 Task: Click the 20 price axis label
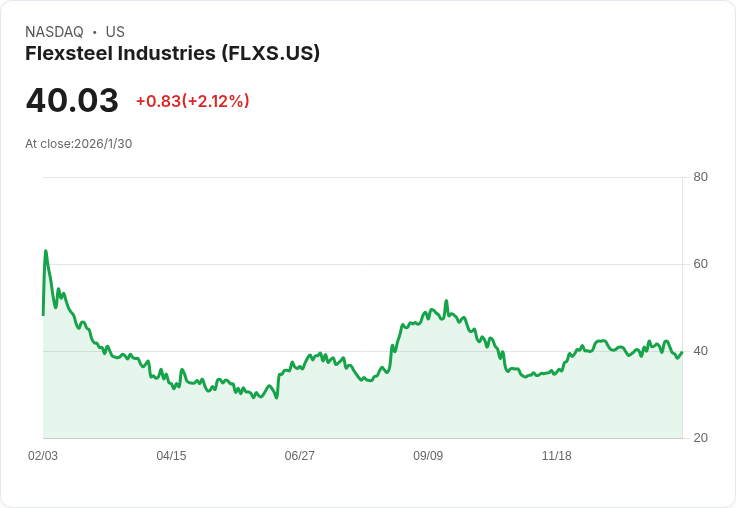(700, 438)
